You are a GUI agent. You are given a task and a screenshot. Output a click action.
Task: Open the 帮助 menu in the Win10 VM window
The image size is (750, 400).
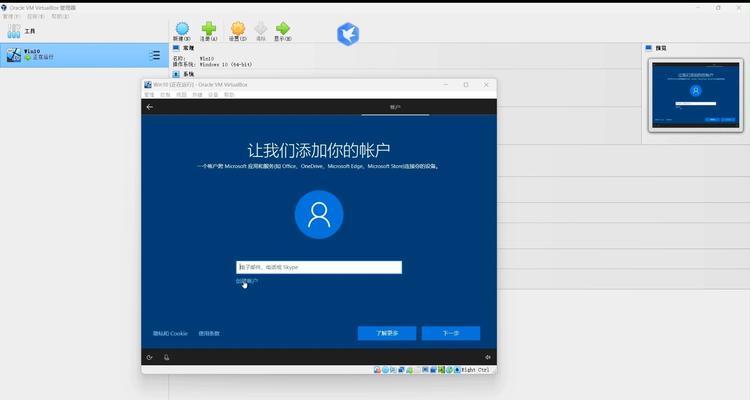229,95
